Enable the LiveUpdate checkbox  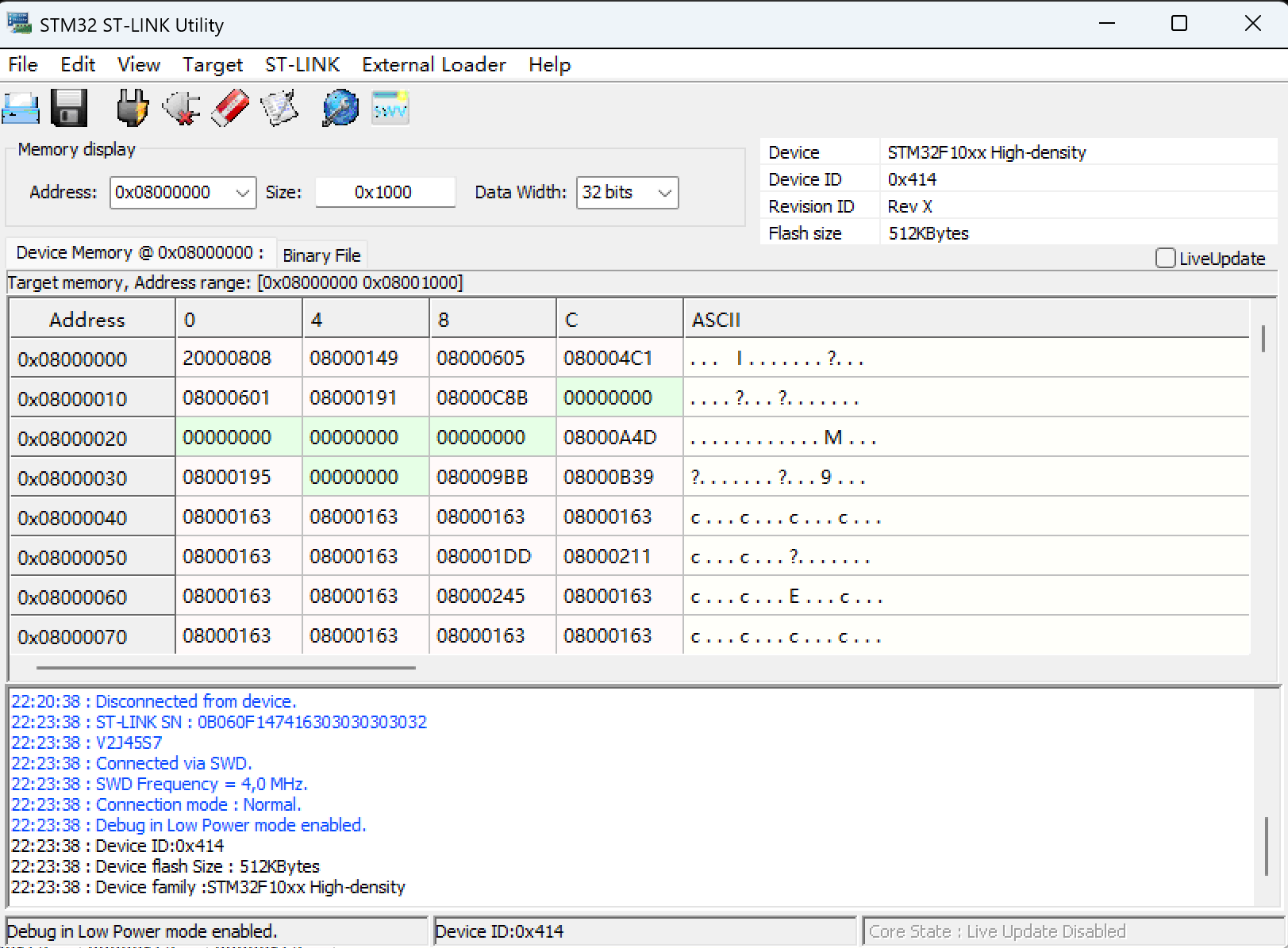click(x=1165, y=259)
